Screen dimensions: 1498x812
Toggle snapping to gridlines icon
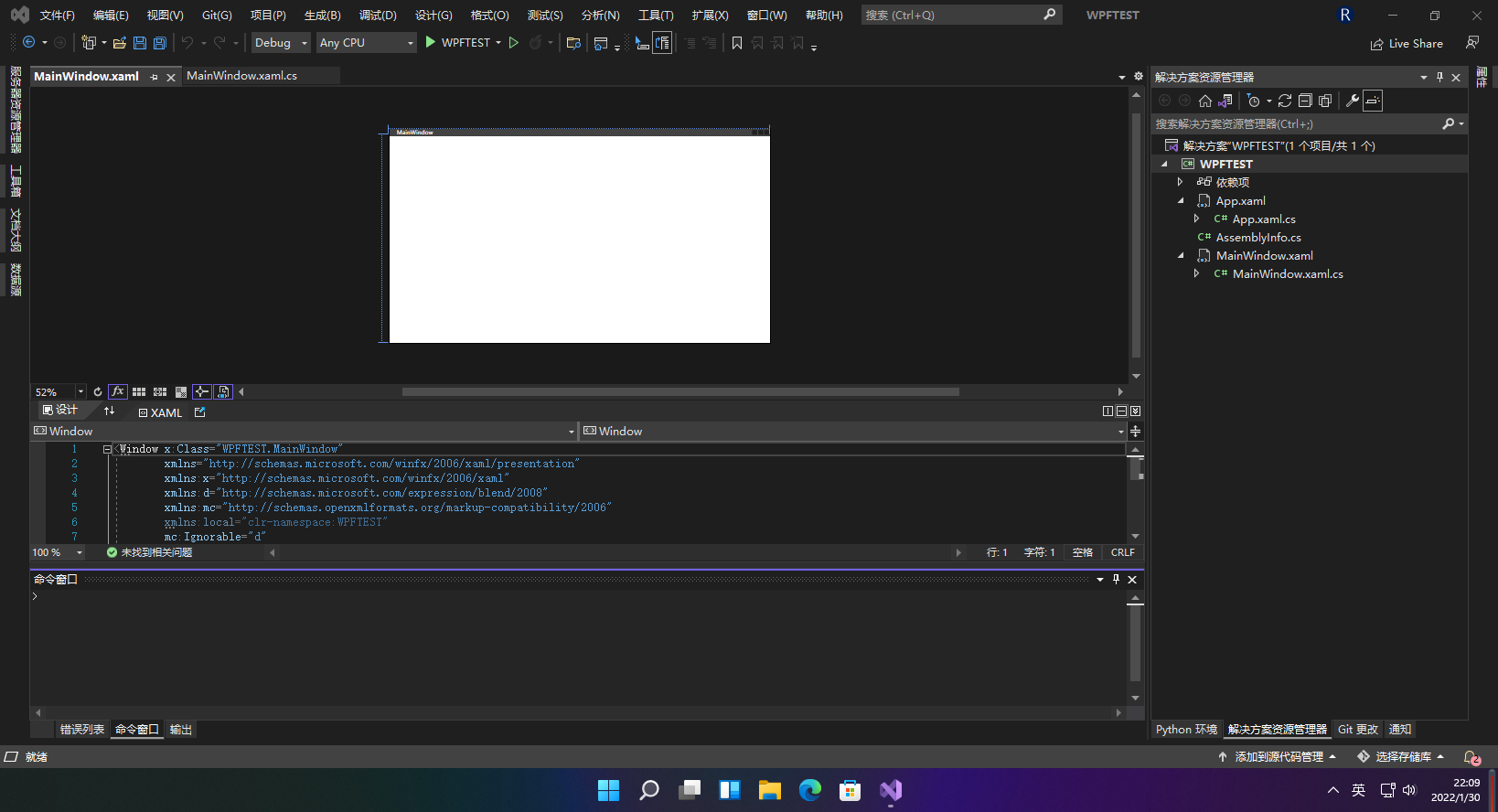[160, 391]
